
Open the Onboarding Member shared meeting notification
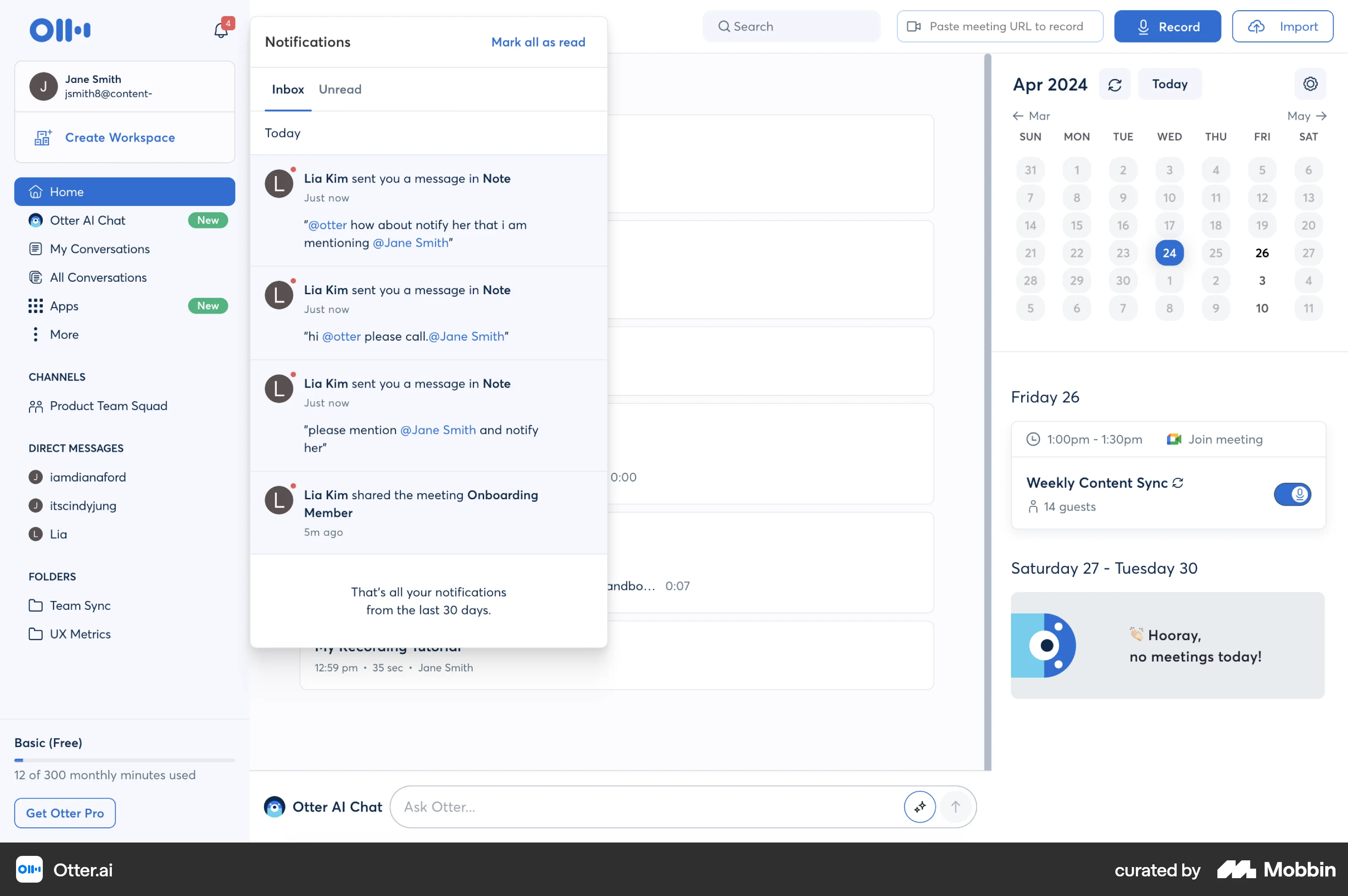428,513
